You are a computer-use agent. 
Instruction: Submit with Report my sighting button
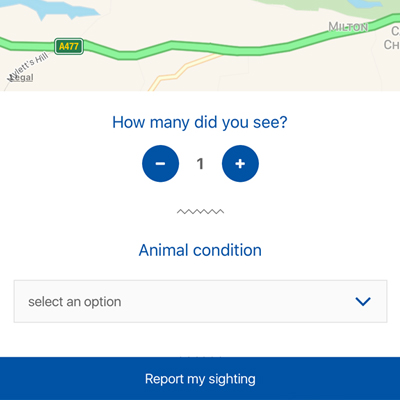coord(200,379)
